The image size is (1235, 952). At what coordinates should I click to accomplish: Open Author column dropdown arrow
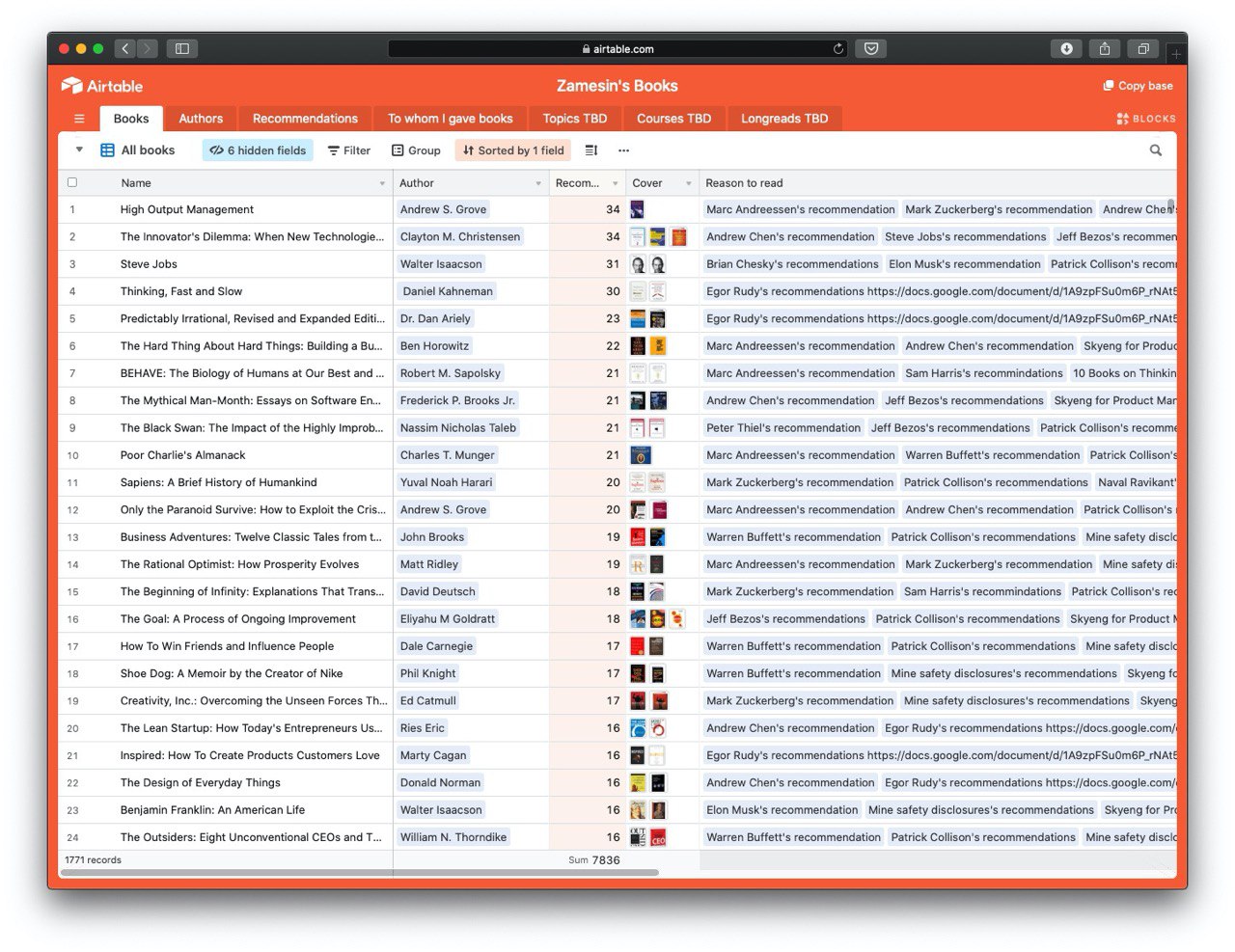538,183
